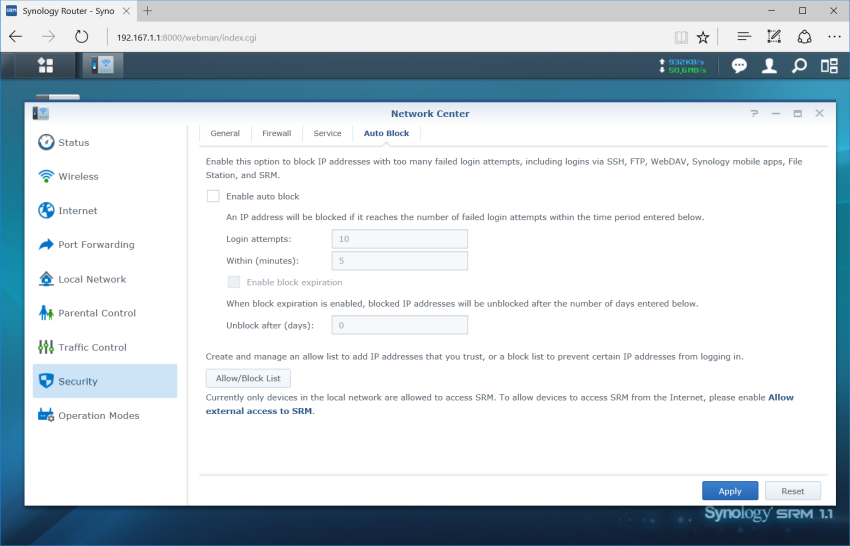Screen dimensions: 850x546
Task: Toggle Enable block expiration checkbox
Action: [234, 282]
